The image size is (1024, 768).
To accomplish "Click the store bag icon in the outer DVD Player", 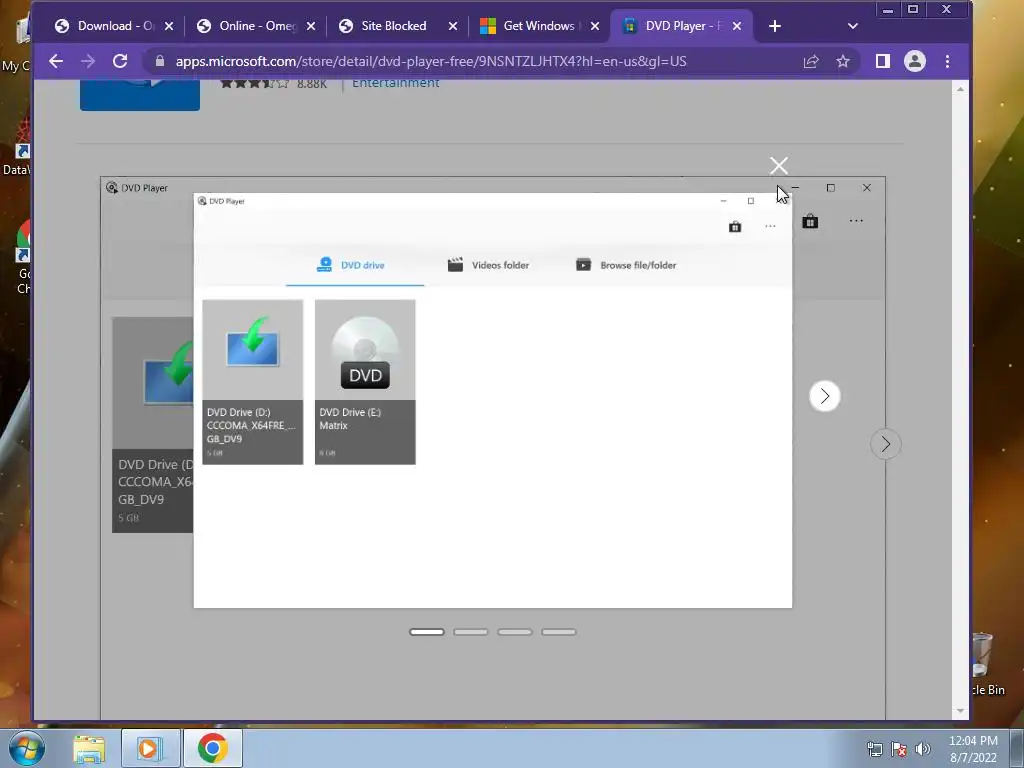I will [x=810, y=221].
